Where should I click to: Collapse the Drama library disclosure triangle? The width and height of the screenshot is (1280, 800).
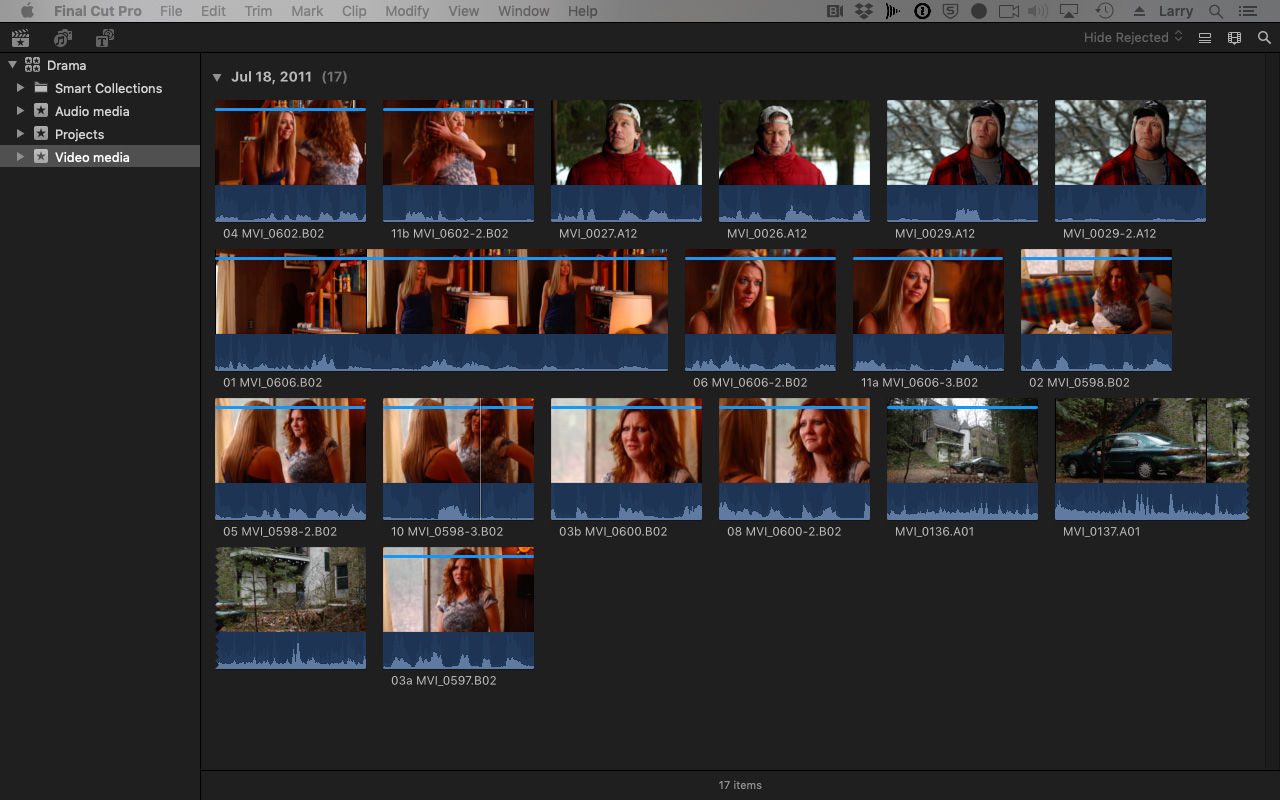(x=12, y=65)
